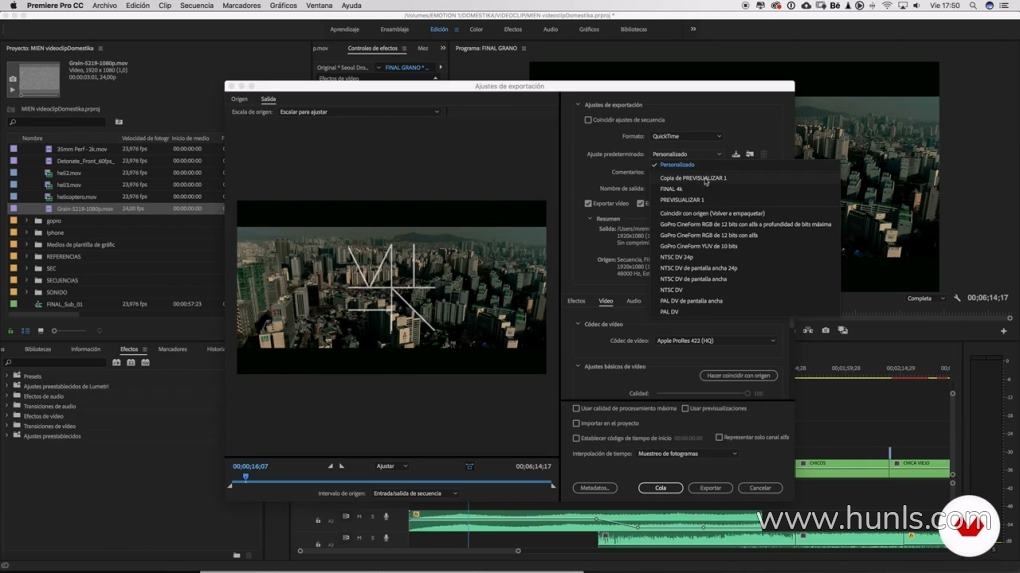This screenshot has width=1020, height=573.
Task: Click the save preset icon
Action: click(736, 154)
